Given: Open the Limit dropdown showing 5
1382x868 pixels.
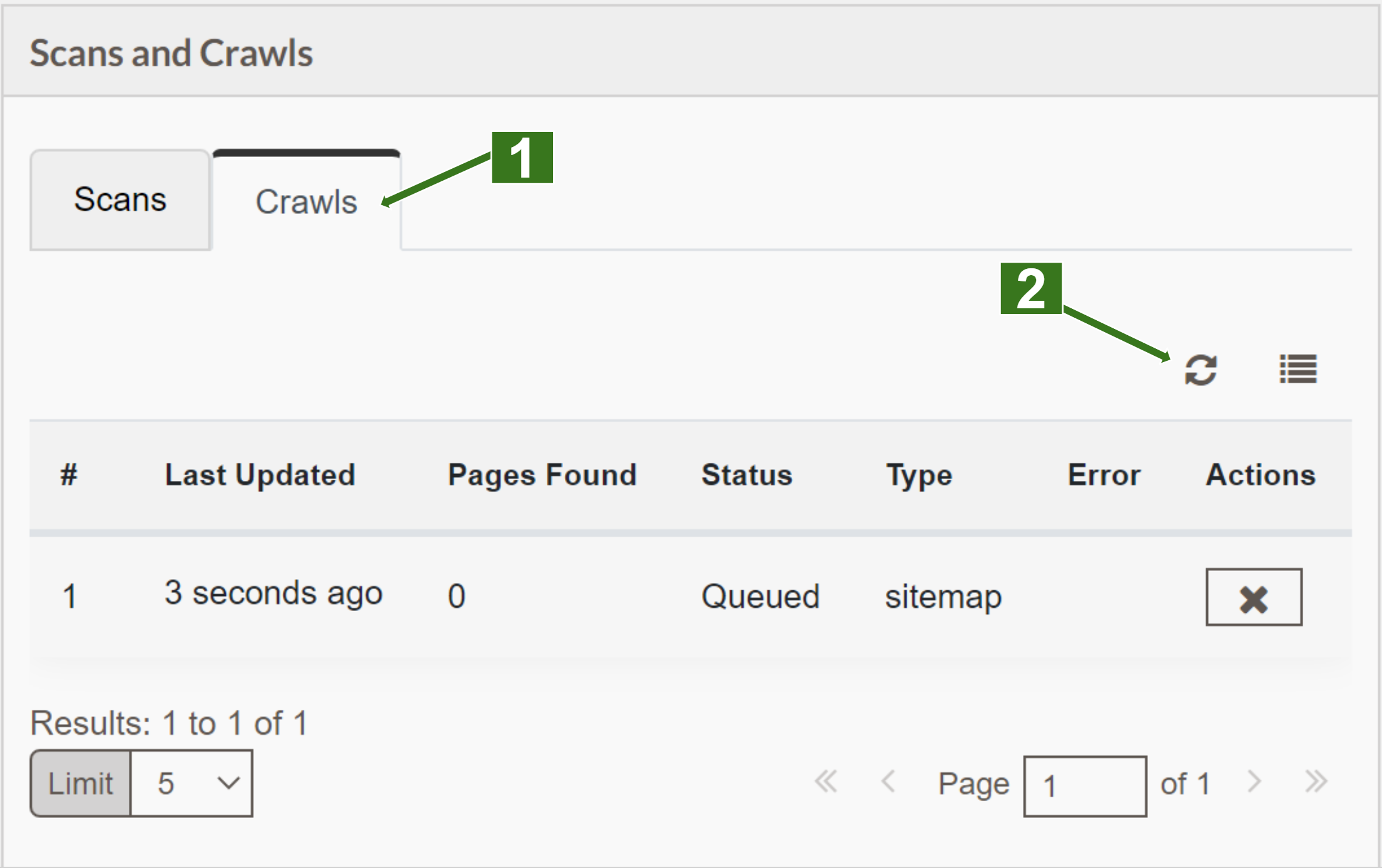Looking at the screenshot, I should [191, 784].
